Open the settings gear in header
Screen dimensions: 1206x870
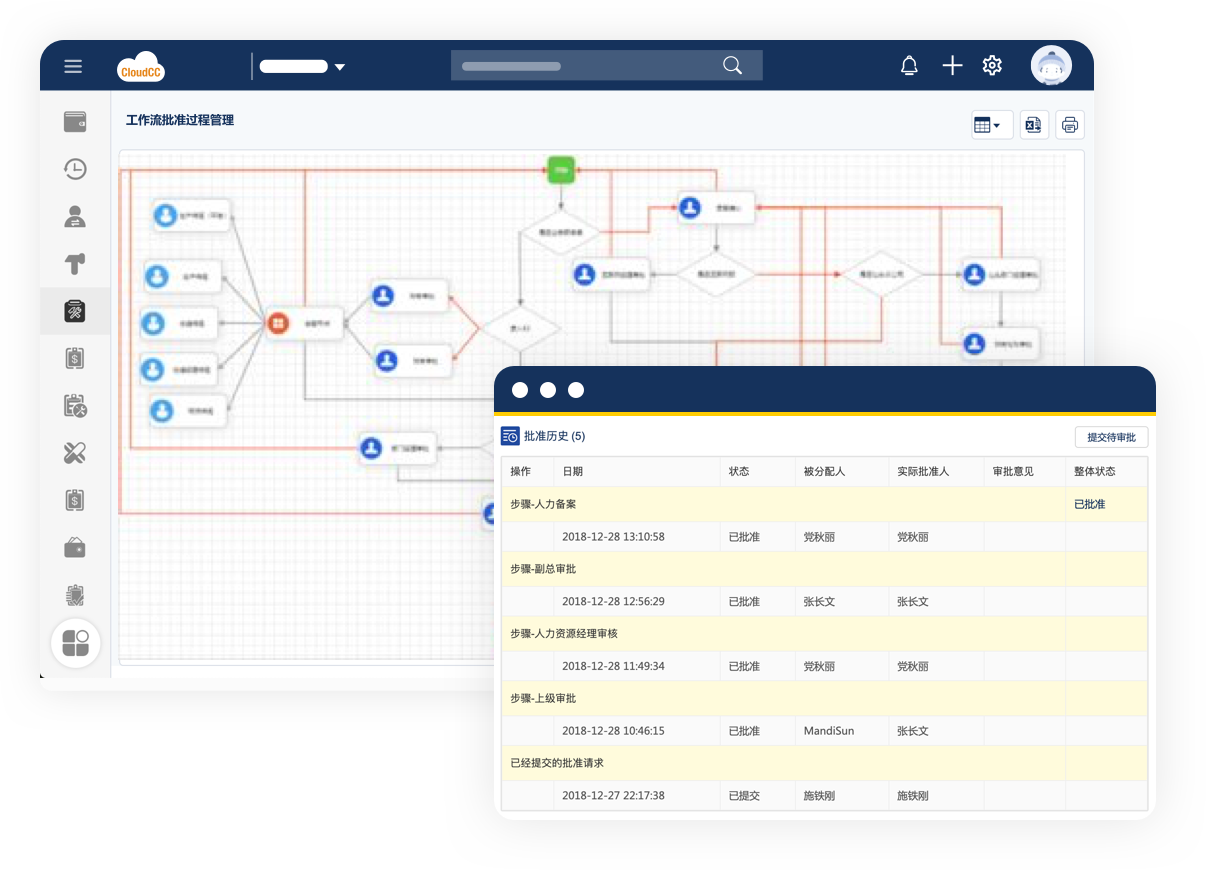(x=992, y=66)
